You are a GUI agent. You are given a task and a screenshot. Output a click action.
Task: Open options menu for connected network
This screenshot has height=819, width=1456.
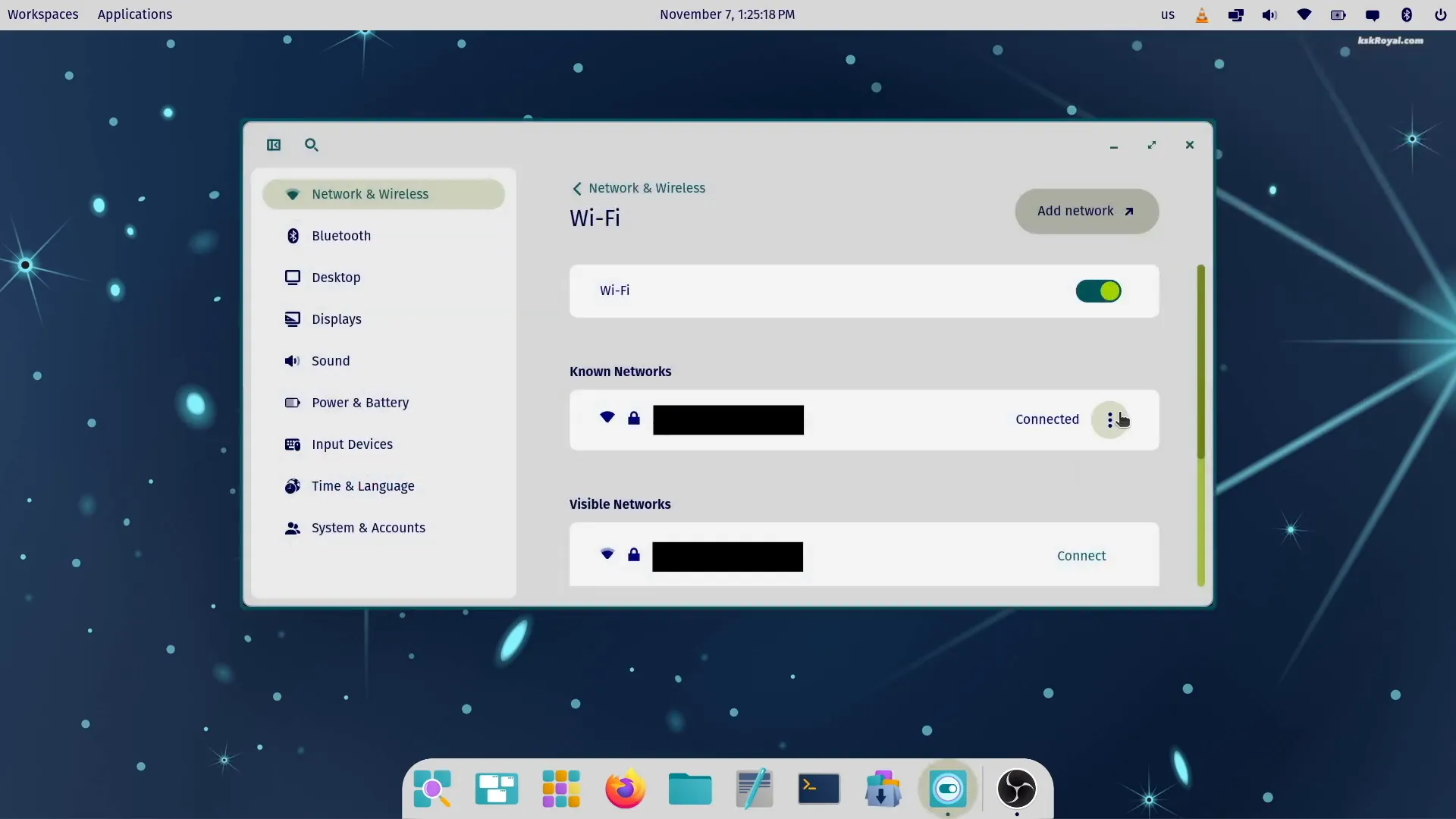point(1110,420)
